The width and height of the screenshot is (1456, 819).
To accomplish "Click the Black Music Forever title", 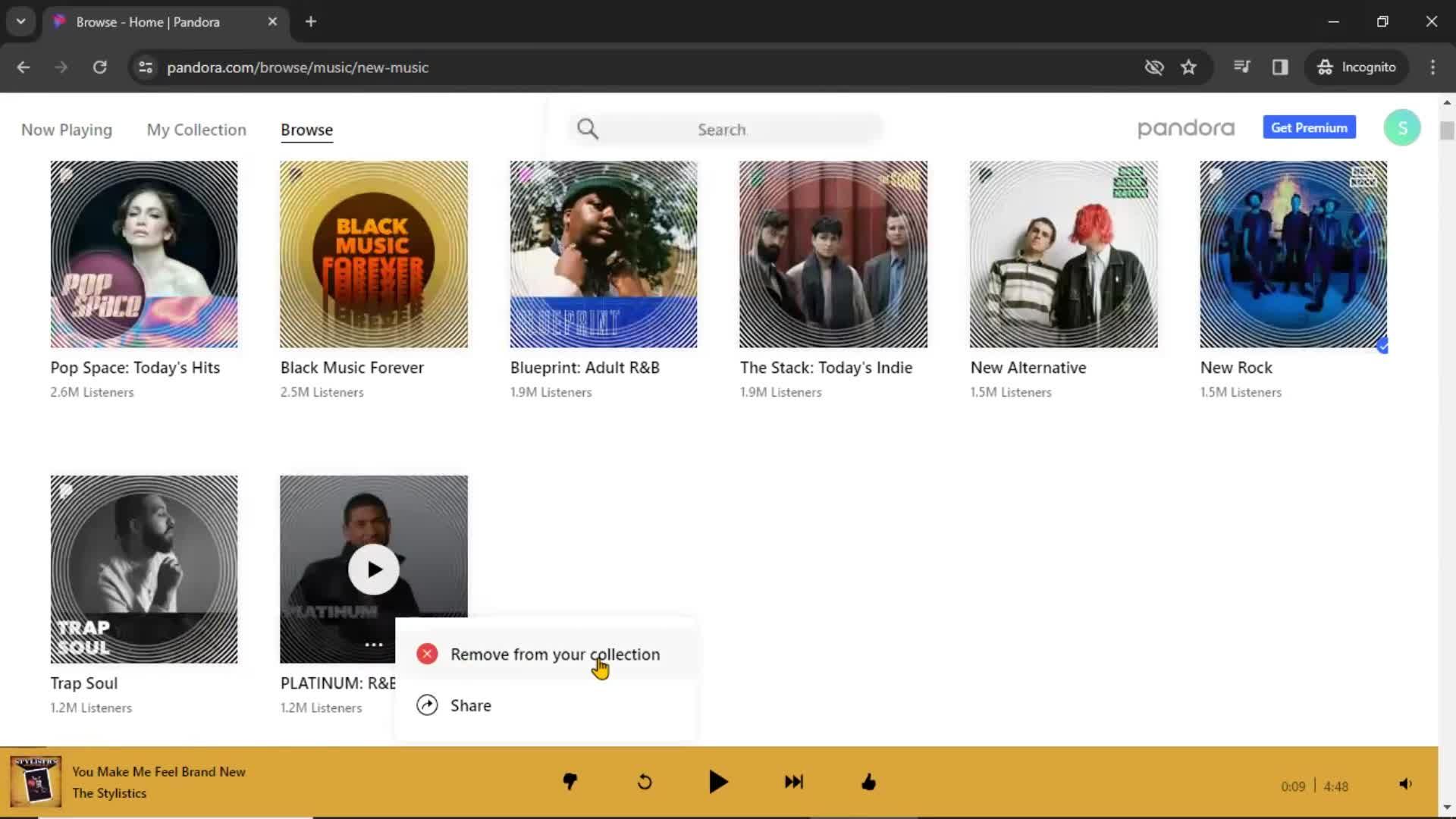I will point(352,368).
